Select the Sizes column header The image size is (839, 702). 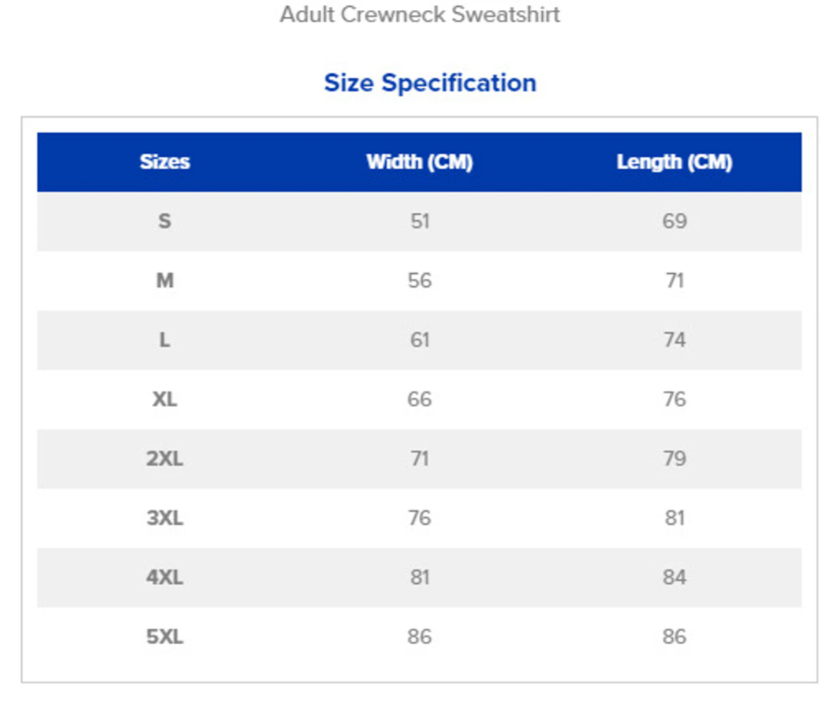[x=165, y=162]
